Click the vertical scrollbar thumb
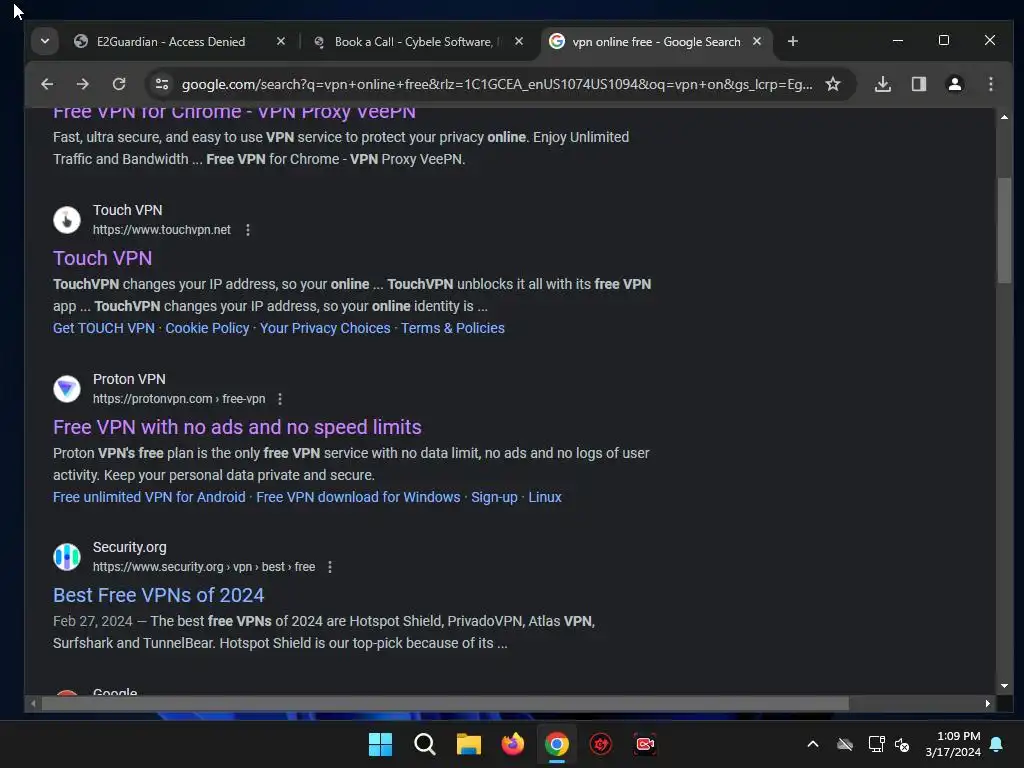 1004,230
